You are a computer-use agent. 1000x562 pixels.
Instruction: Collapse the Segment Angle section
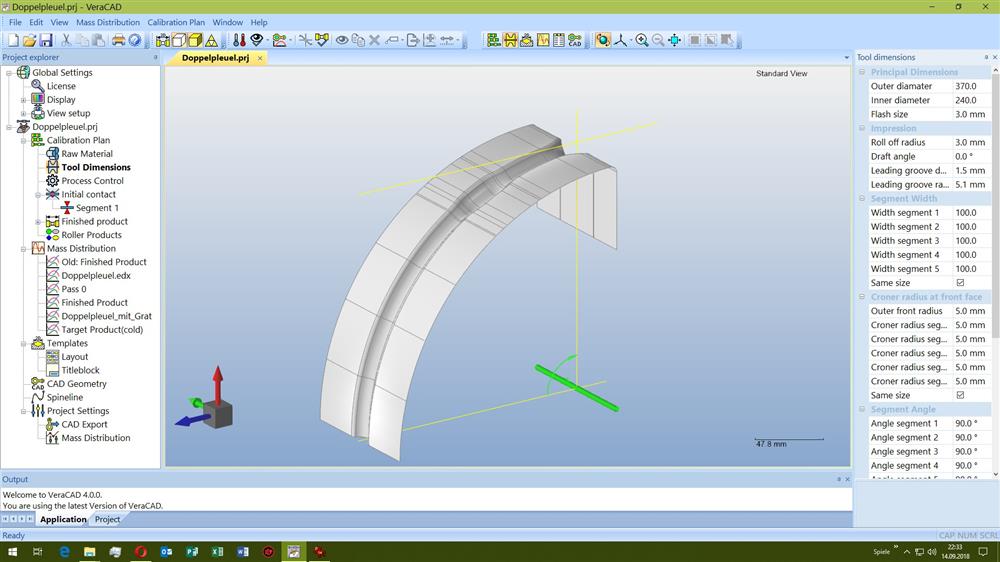862,409
